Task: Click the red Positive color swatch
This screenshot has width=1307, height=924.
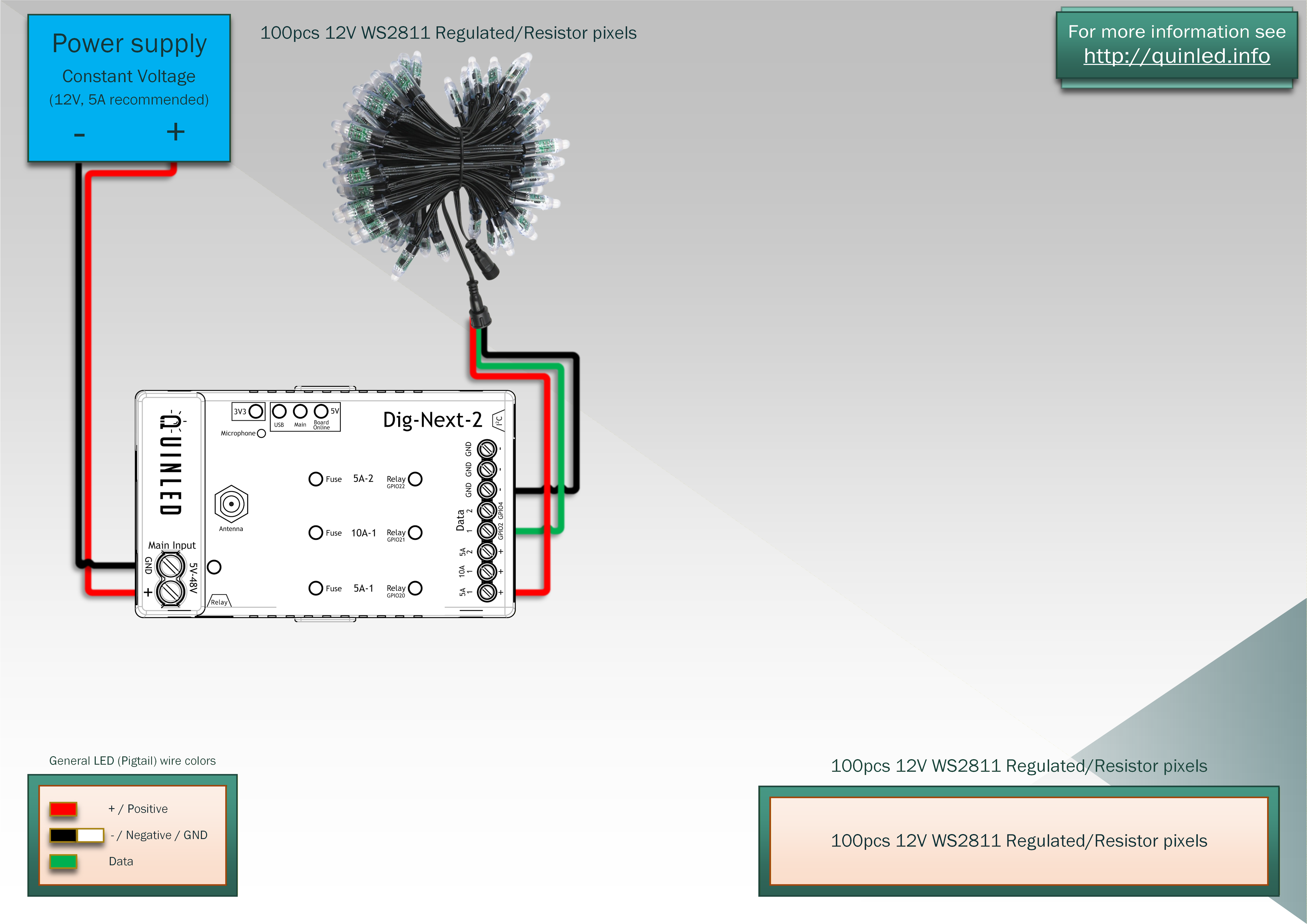Action: (63, 808)
